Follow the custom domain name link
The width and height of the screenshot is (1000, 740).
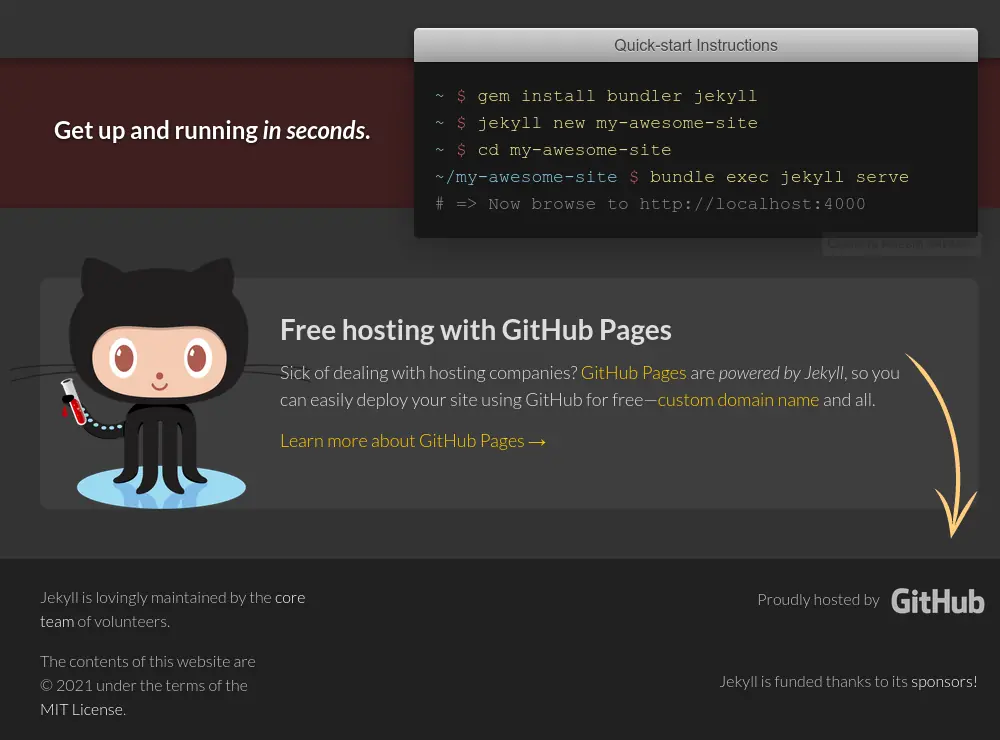738,400
